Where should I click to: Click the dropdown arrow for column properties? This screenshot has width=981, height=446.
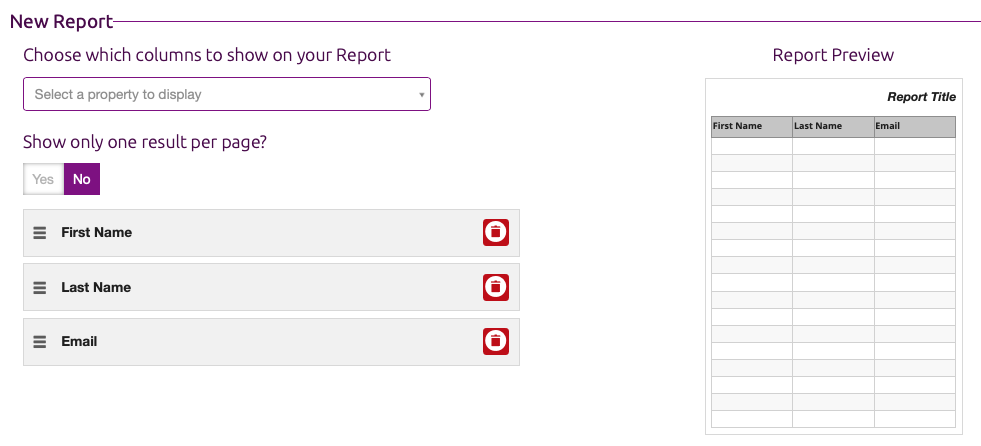pos(422,95)
